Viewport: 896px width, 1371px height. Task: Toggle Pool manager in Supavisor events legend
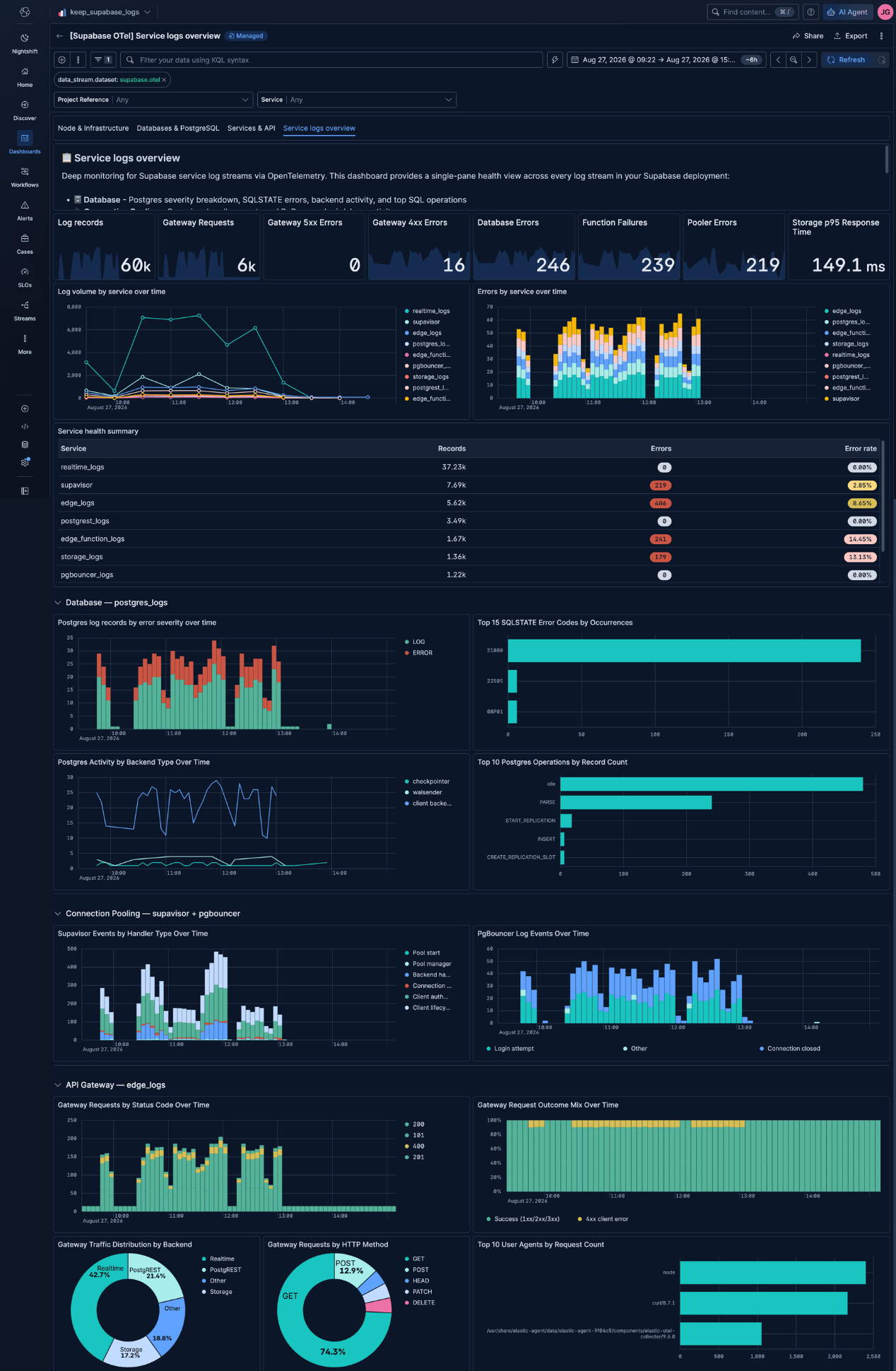coord(432,964)
